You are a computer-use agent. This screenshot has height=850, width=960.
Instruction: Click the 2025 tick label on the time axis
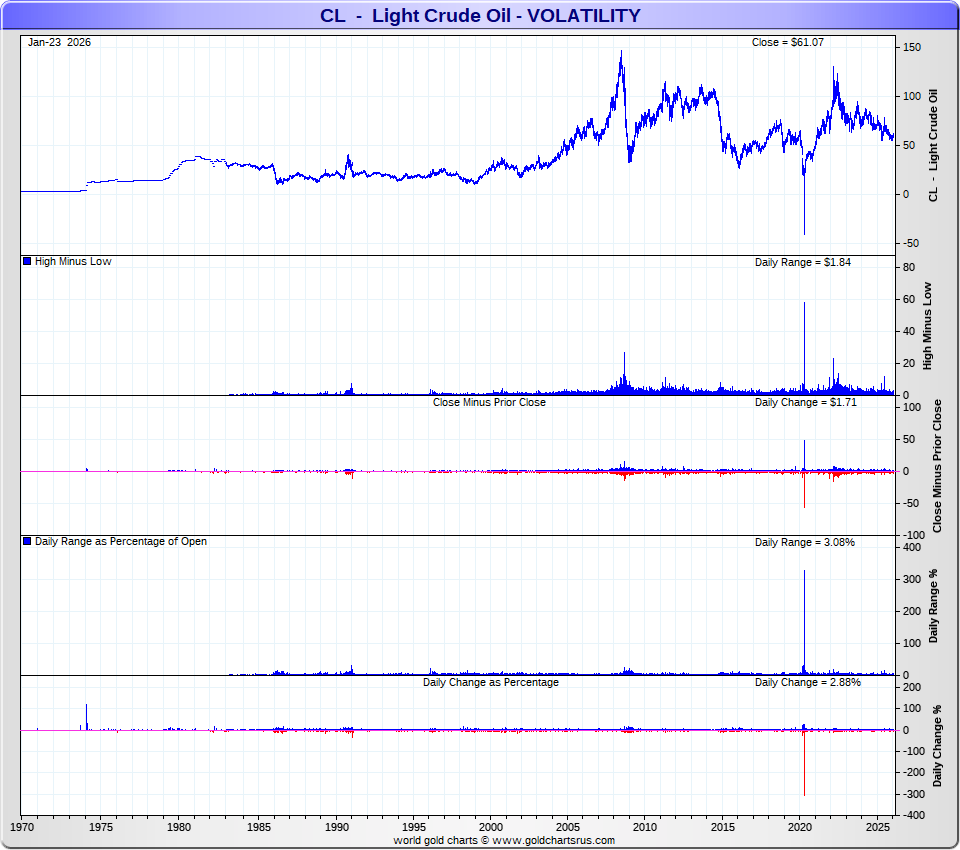pos(880,828)
